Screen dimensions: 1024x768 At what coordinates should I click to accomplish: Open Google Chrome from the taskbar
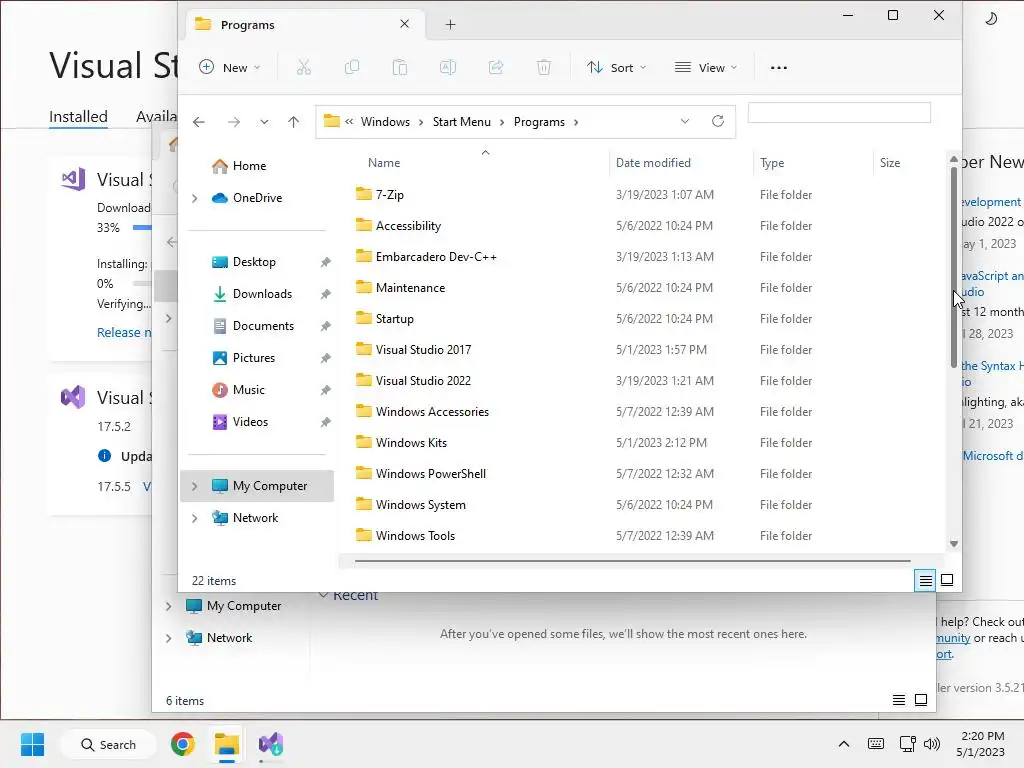click(183, 744)
